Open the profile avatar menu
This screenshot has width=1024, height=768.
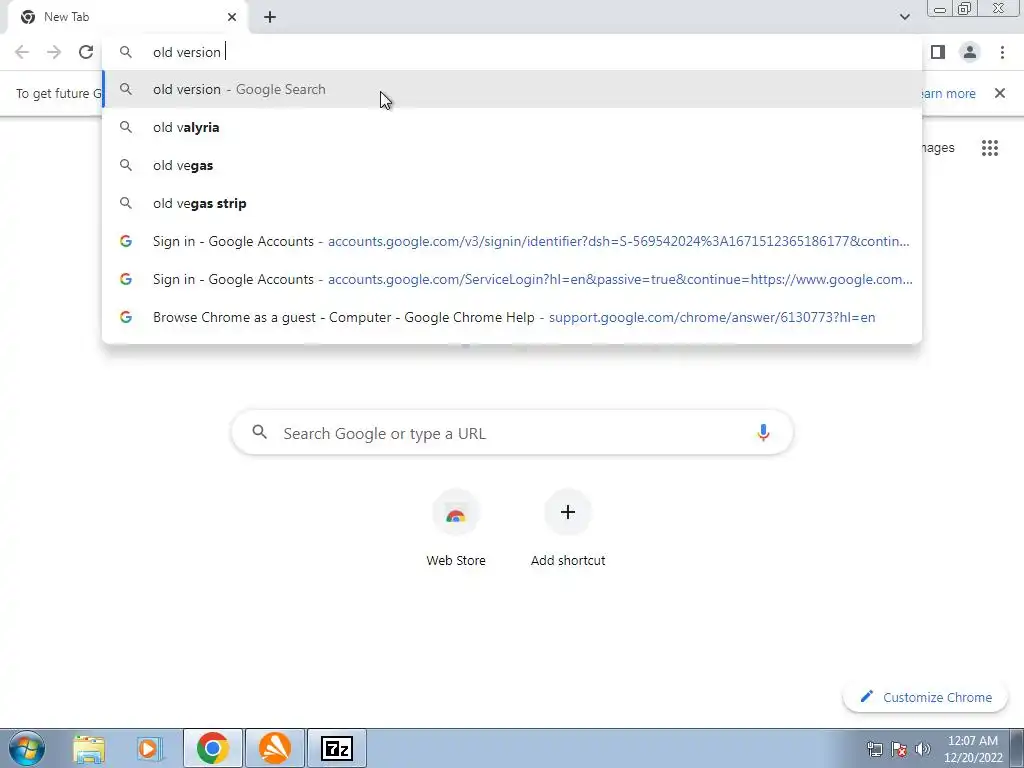click(x=970, y=52)
